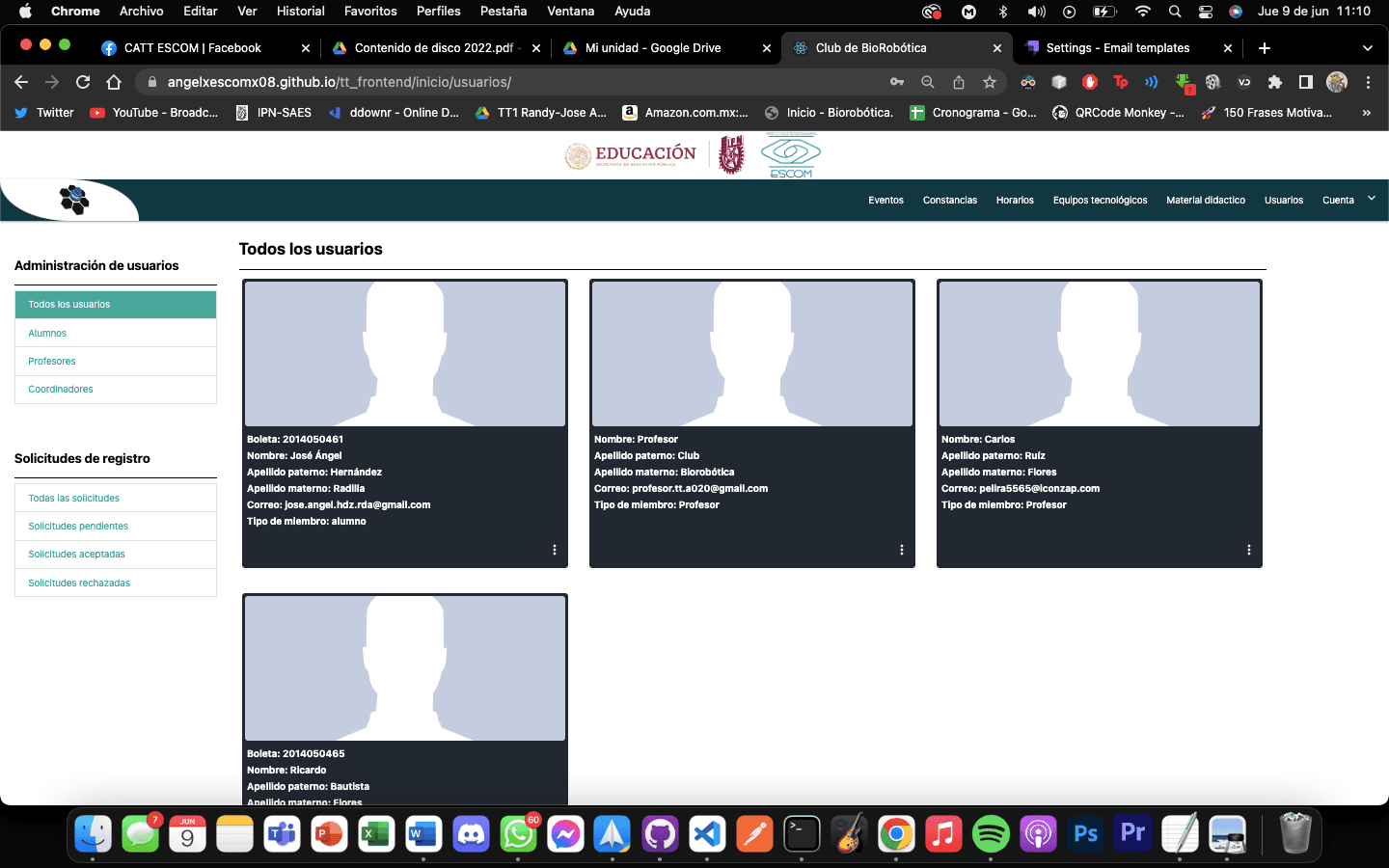The image size is (1389, 868).
Task: View Solicitudes rechazadas
Action: pyautogui.click(x=116, y=583)
